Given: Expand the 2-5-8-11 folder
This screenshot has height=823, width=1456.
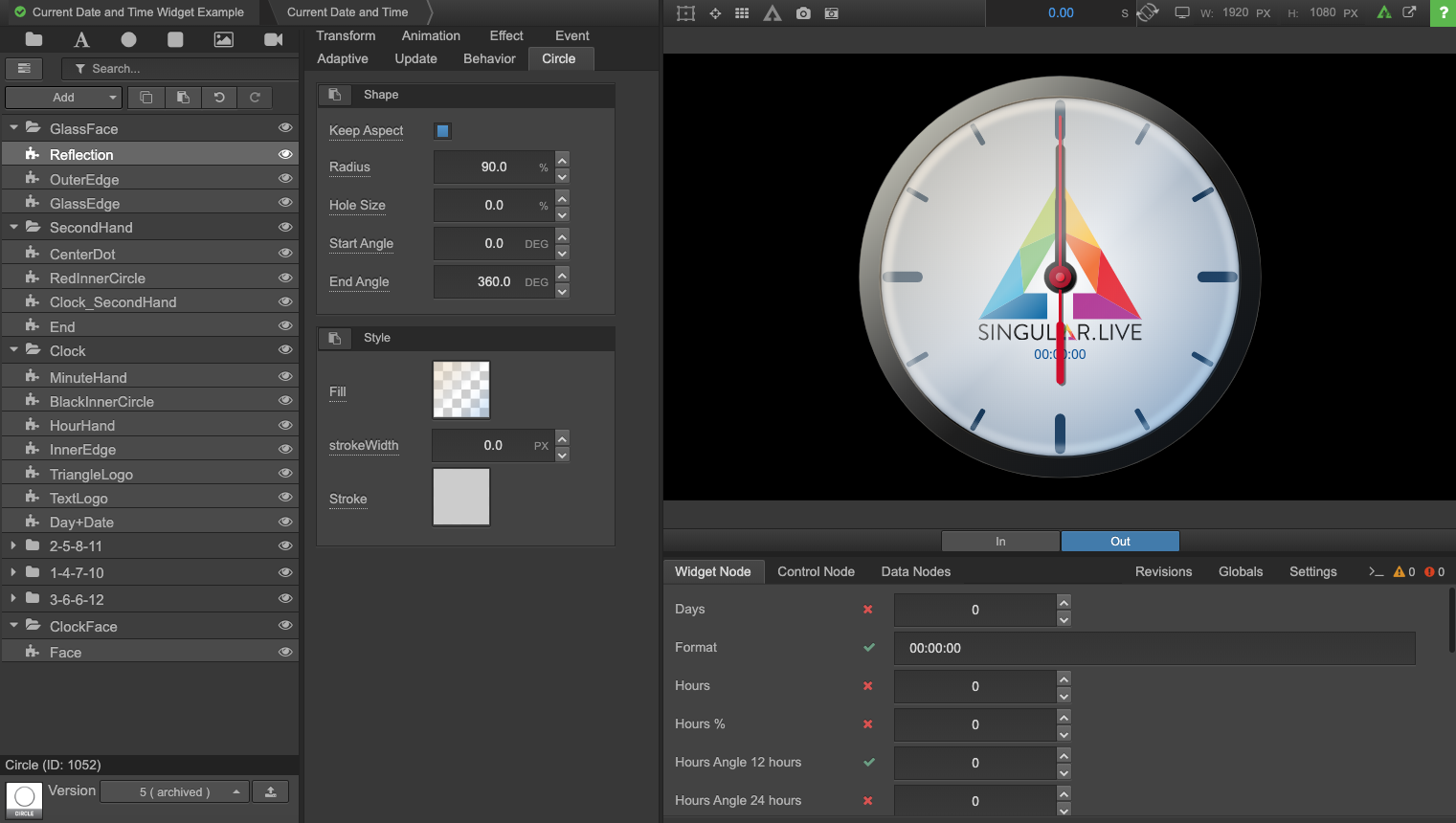Looking at the screenshot, I should (13, 545).
